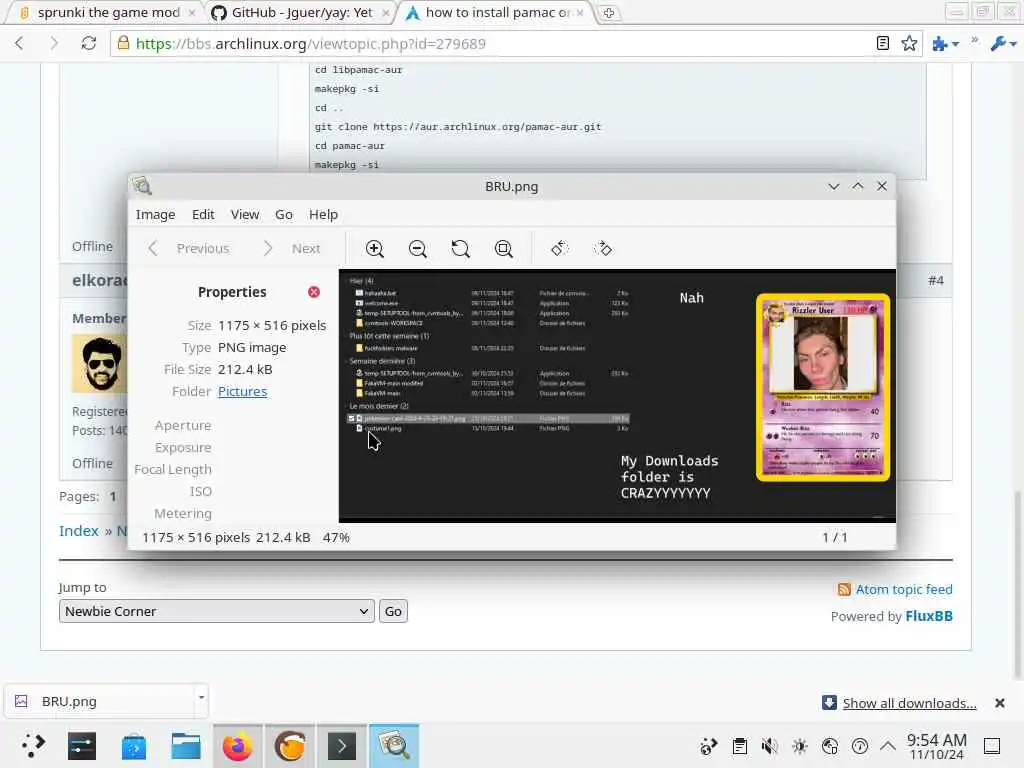This screenshot has height=768, width=1024.
Task: Open the terminal from taskbar
Action: (342, 746)
